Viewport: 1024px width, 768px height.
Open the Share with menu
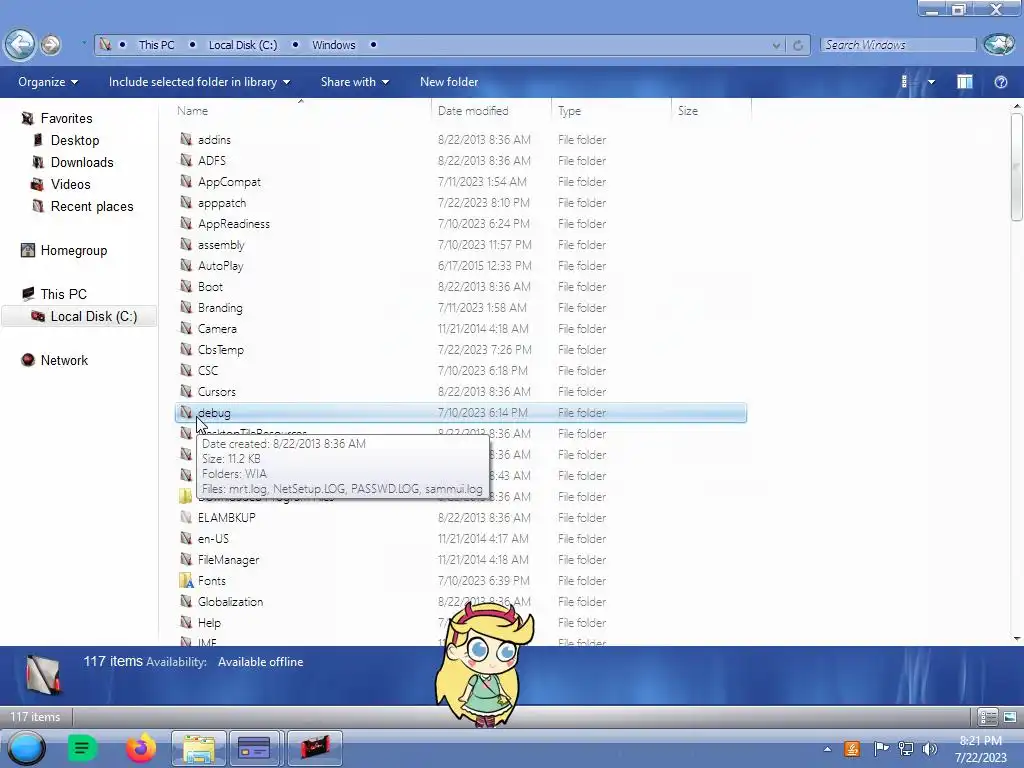click(355, 82)
